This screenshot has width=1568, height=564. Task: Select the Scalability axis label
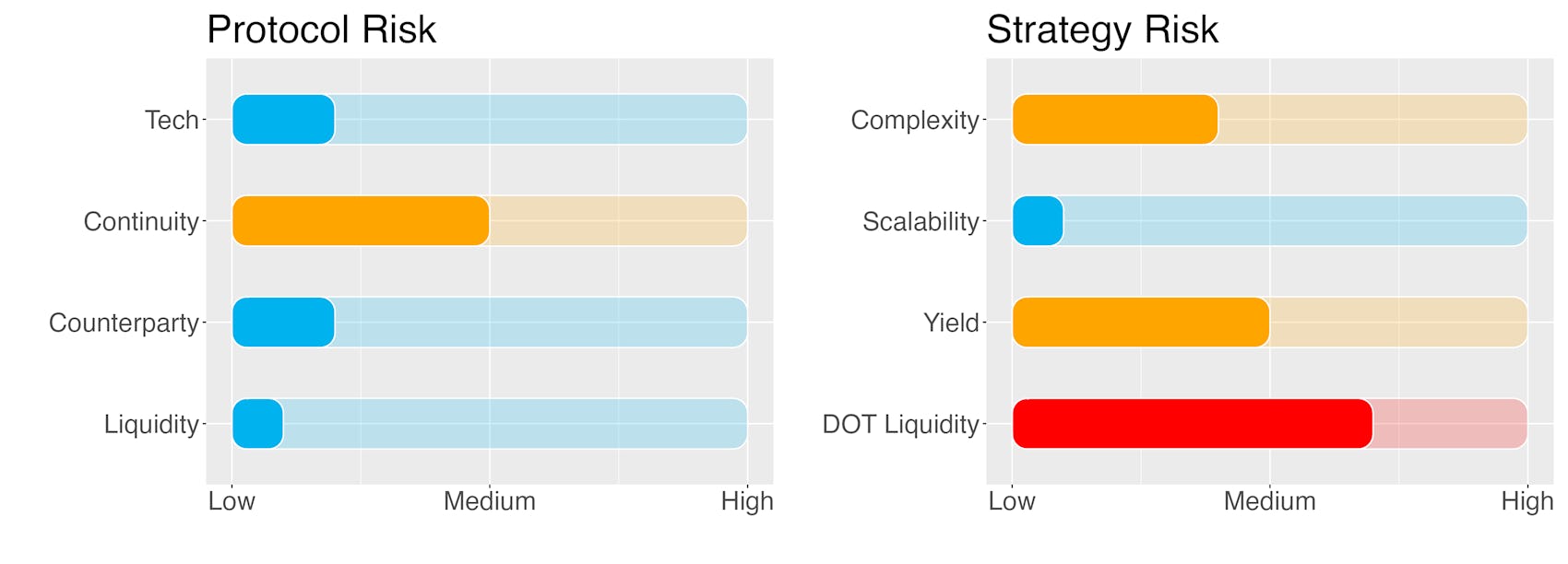point(921,221)
